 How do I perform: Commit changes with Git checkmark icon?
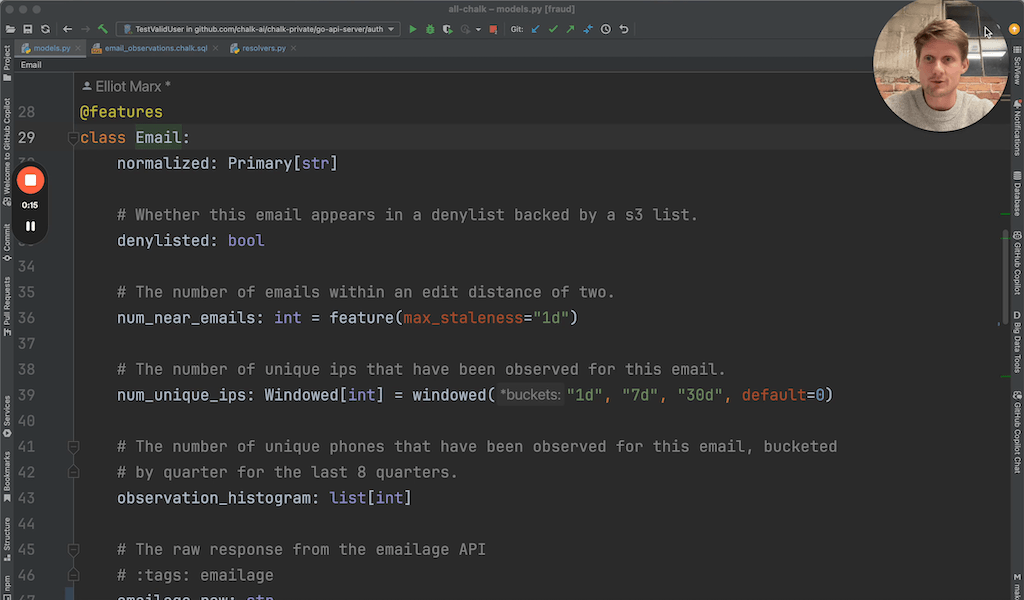(553, 29)
